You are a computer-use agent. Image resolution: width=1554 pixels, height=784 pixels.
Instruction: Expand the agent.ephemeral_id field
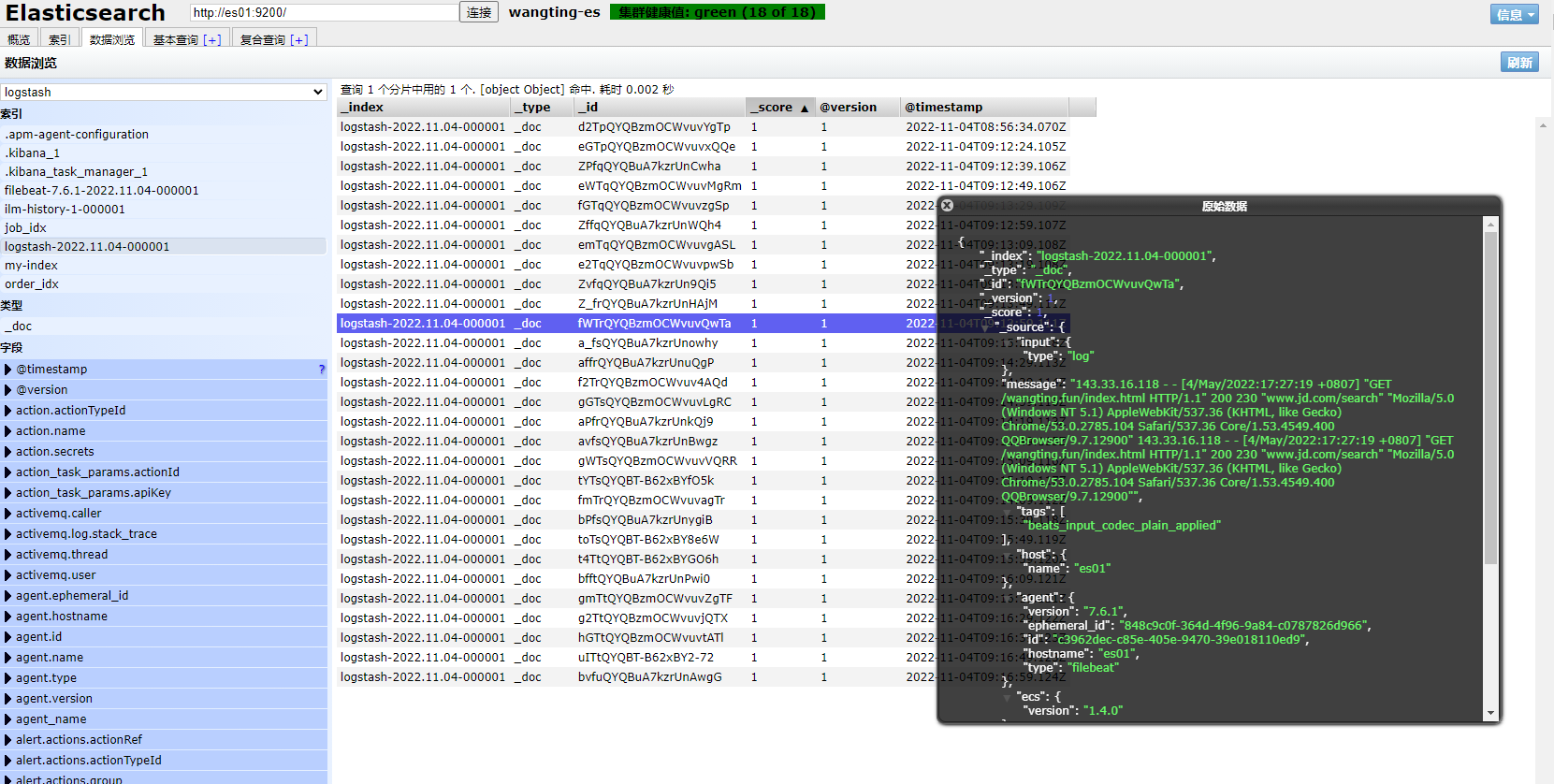(8, 596)
